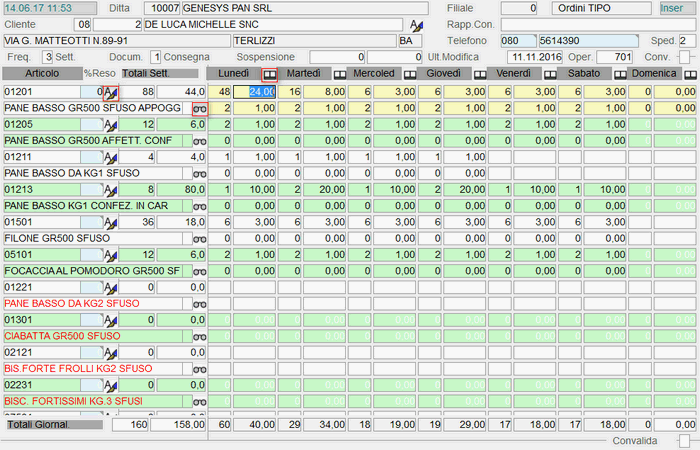Click the Giovedì day header
700x450 pixels.
pyautogui.click(x=443, y=73)
